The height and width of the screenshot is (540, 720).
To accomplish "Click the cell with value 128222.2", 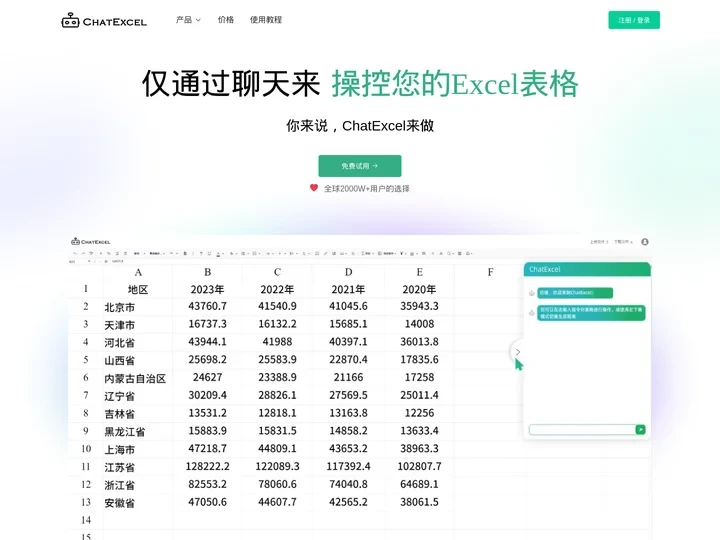I will [x=208, y=467].
